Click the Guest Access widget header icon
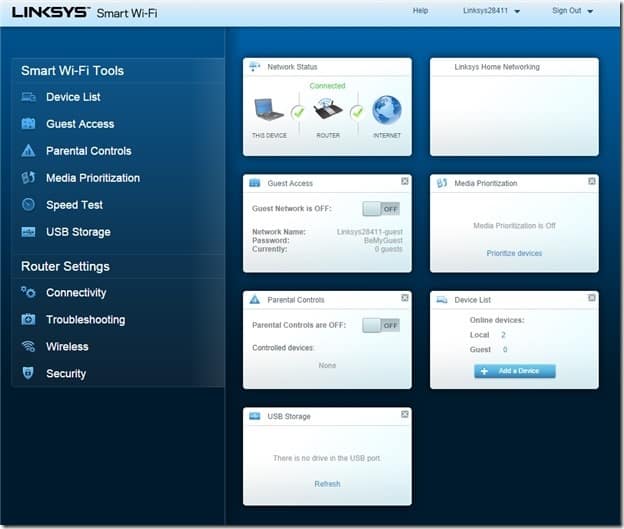 [x=255, y=183]
